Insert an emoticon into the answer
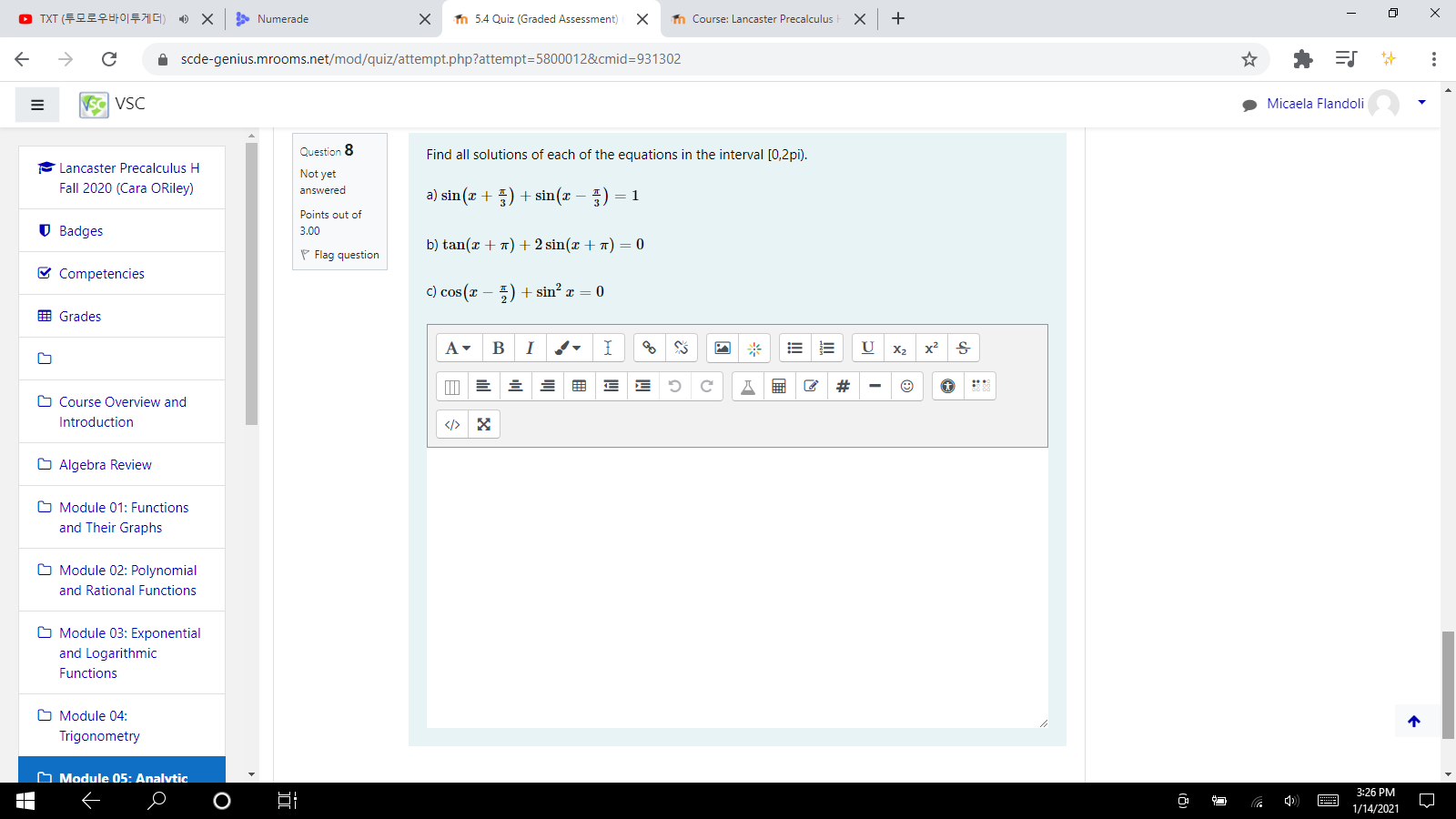The image size is (1456, 819). (906, 386)
